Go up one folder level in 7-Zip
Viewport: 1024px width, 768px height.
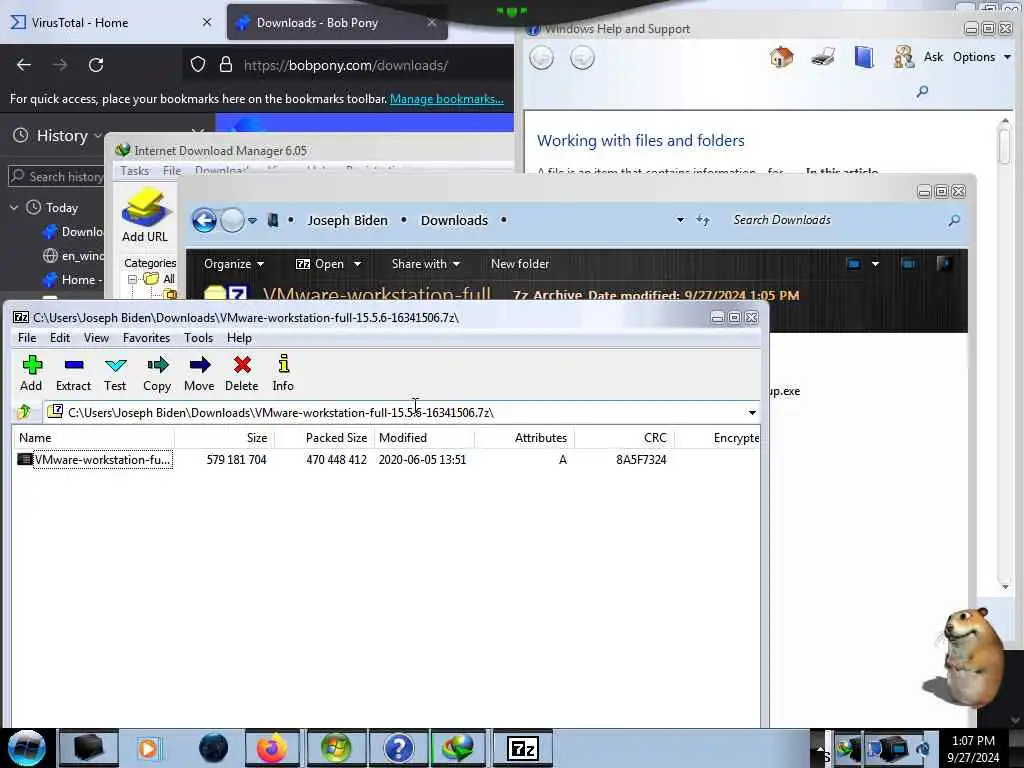(24, 411)
